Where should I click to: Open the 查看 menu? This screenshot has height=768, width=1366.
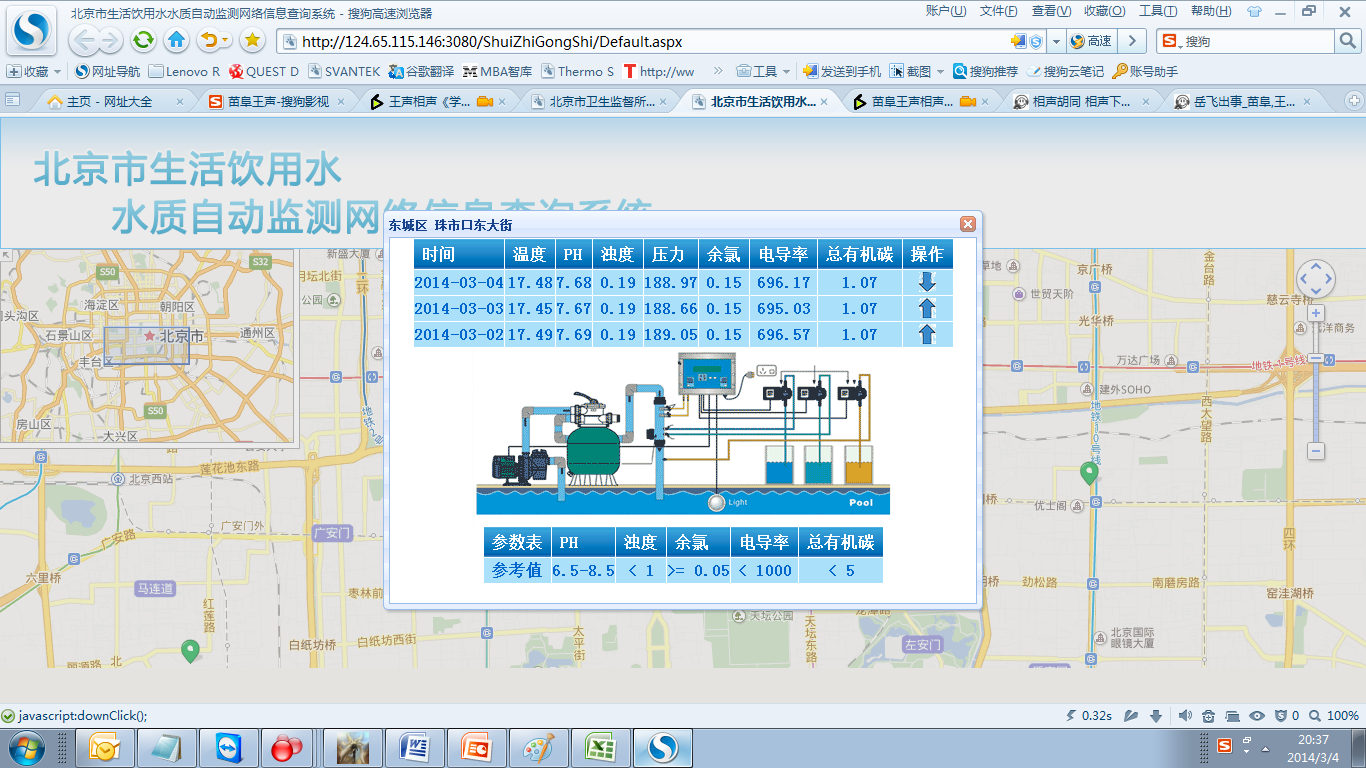click(x=1051, y=11)
